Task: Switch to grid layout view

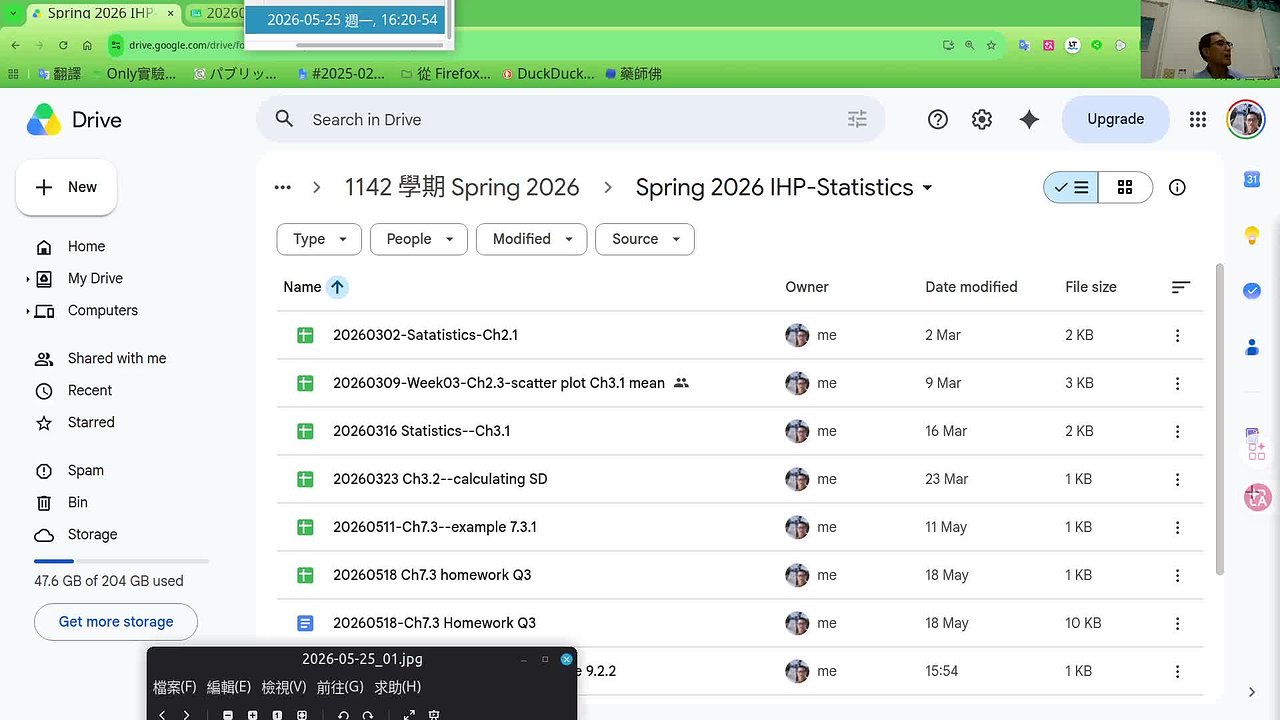Action: coord(1125,187)
